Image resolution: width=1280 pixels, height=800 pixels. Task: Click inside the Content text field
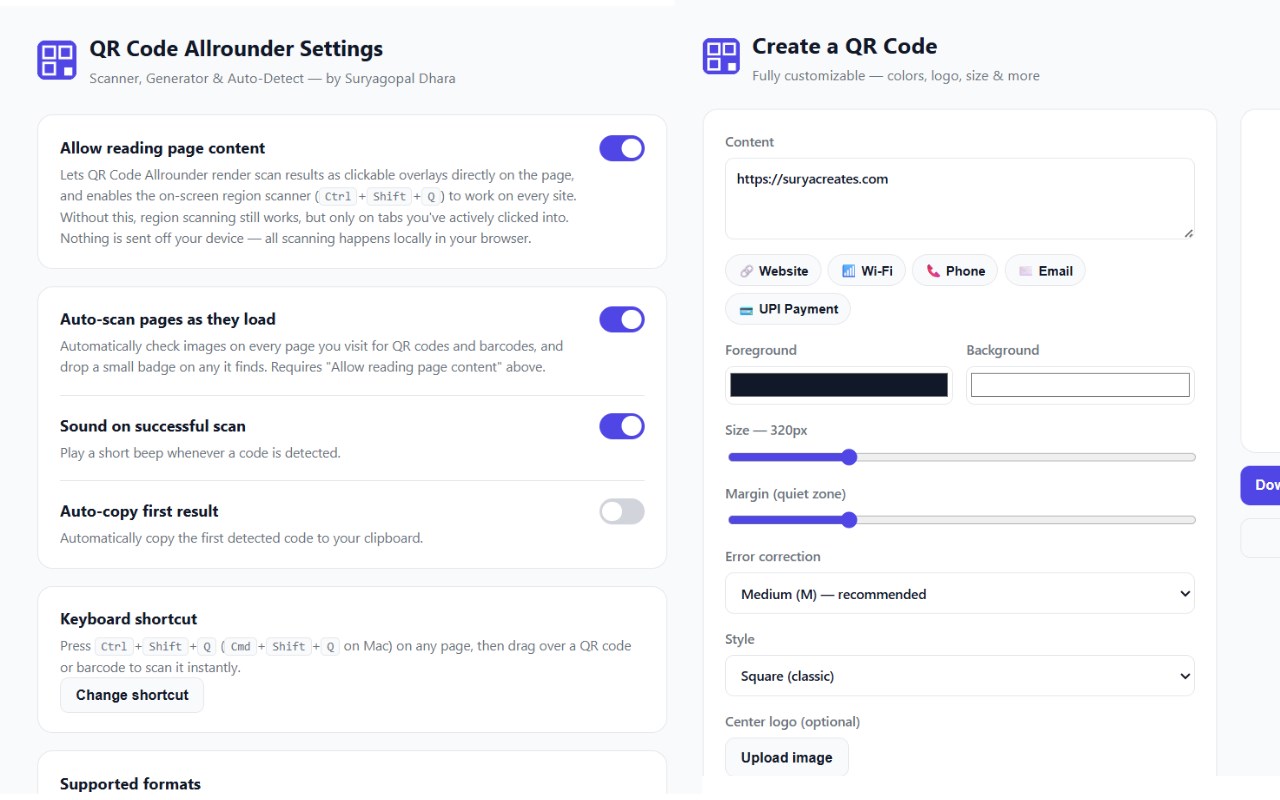(960, 199)
